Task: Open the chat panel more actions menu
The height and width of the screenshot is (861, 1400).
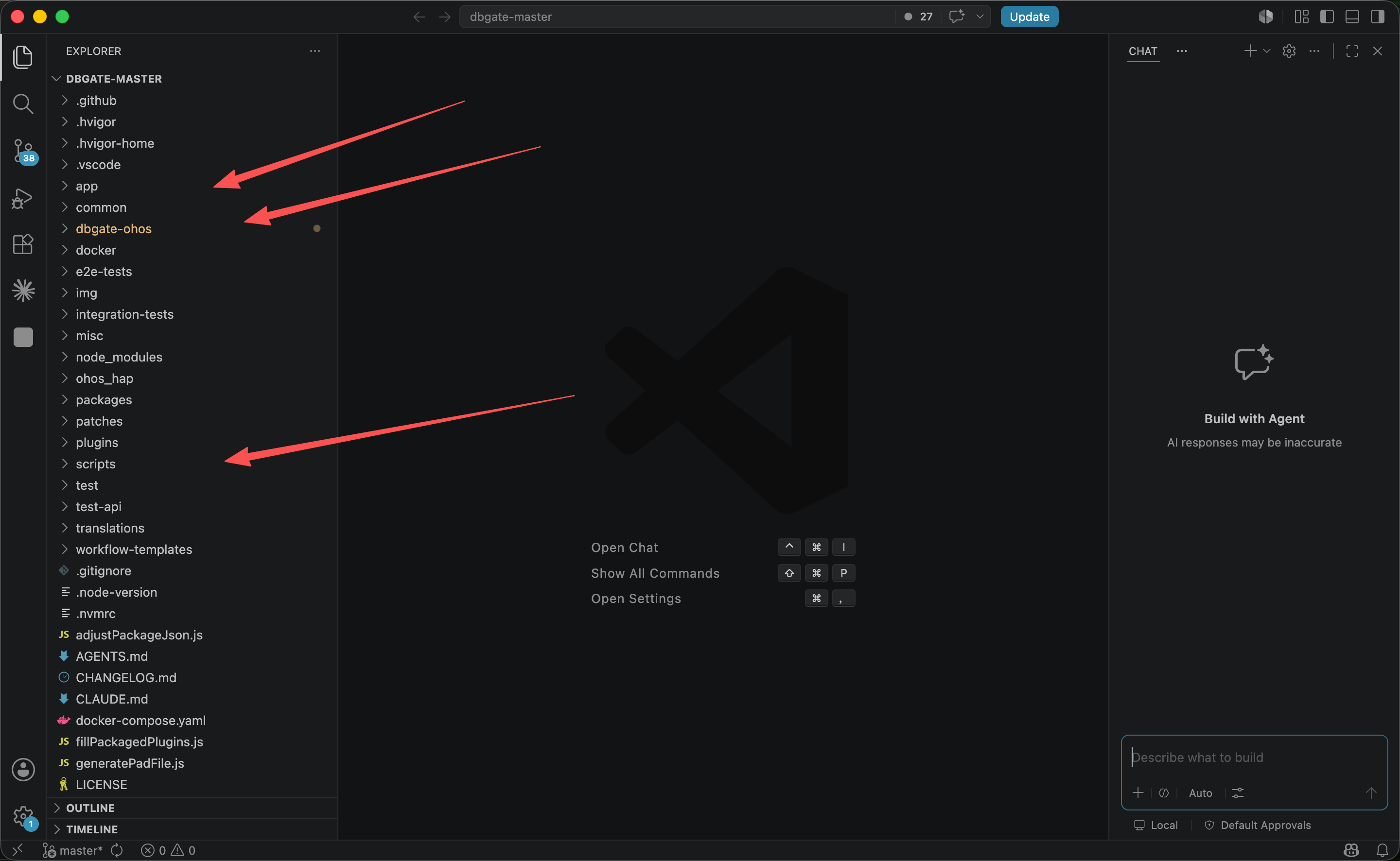Action: point(1314,51)
